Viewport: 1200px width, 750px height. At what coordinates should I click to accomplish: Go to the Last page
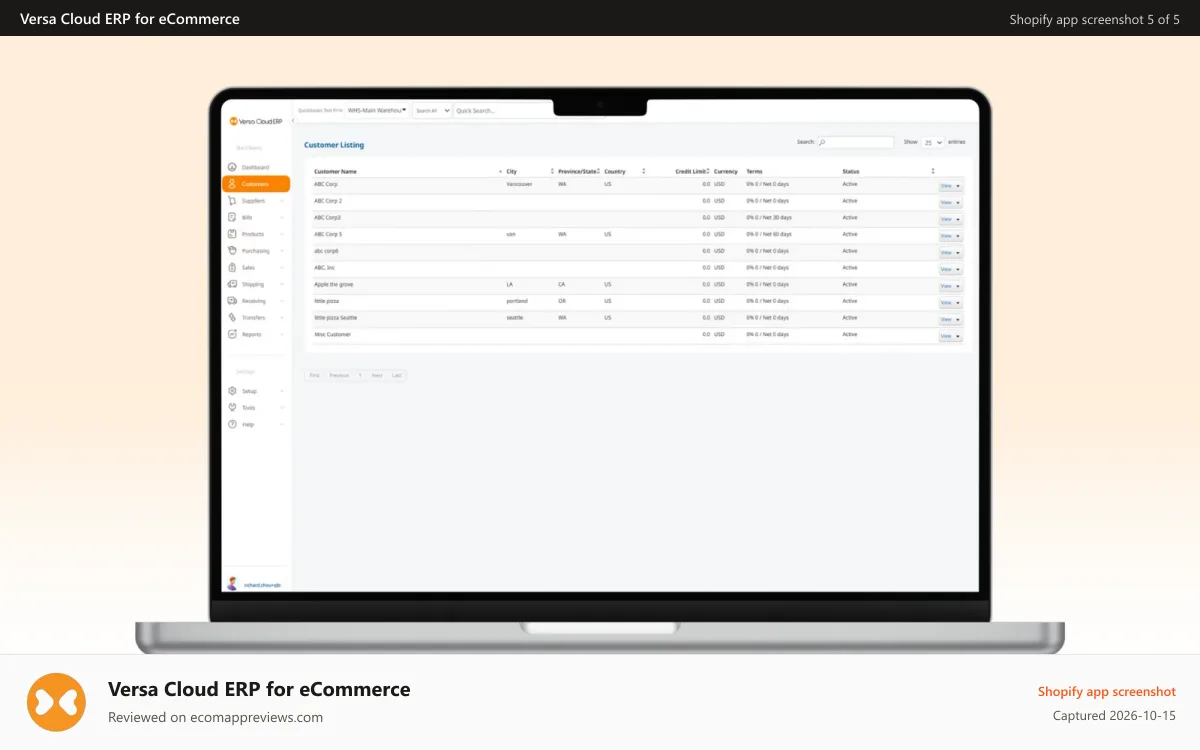pos(397,375)
